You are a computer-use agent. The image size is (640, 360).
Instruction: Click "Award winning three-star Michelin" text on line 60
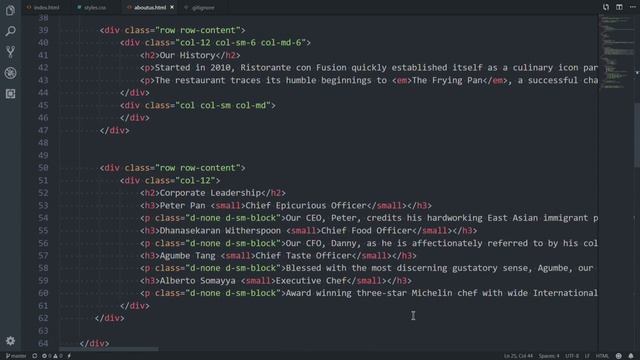369,293
